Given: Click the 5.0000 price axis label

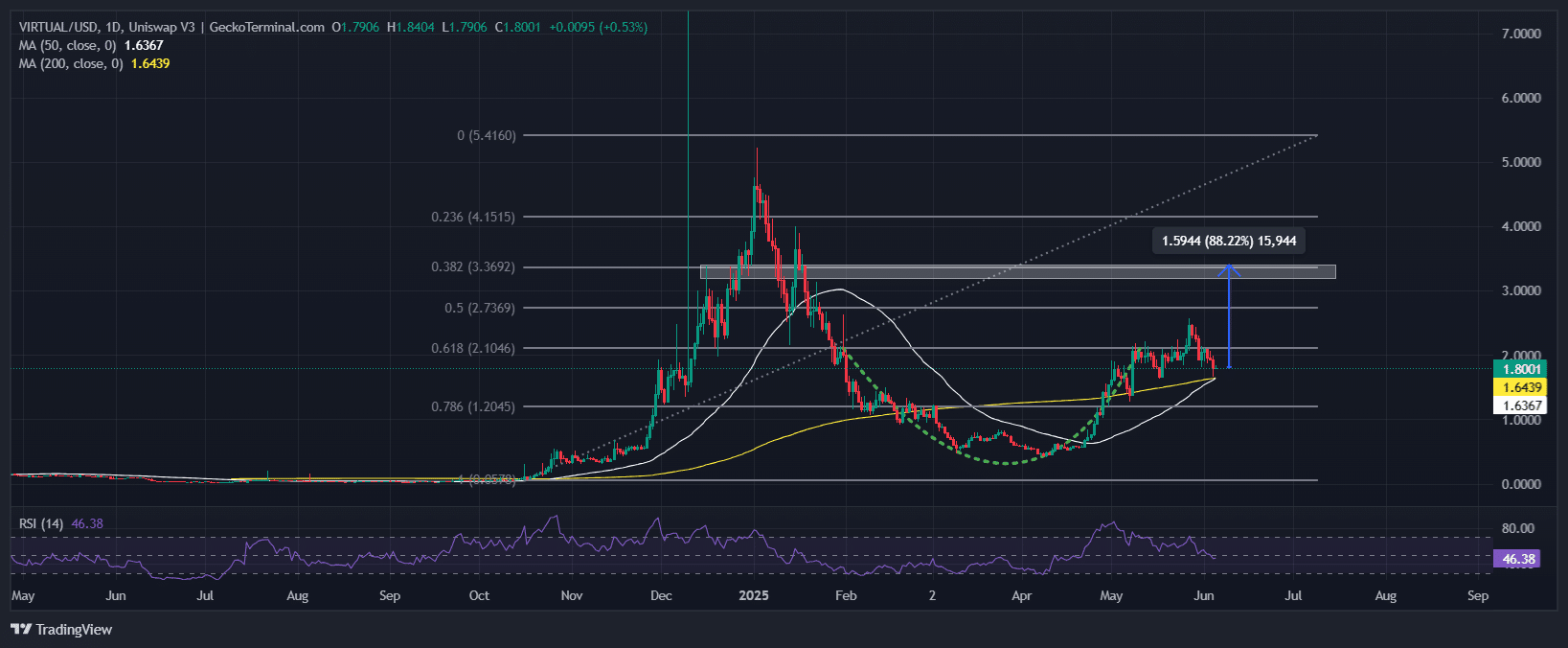Looking at the screenshot, I should 1521,162.
